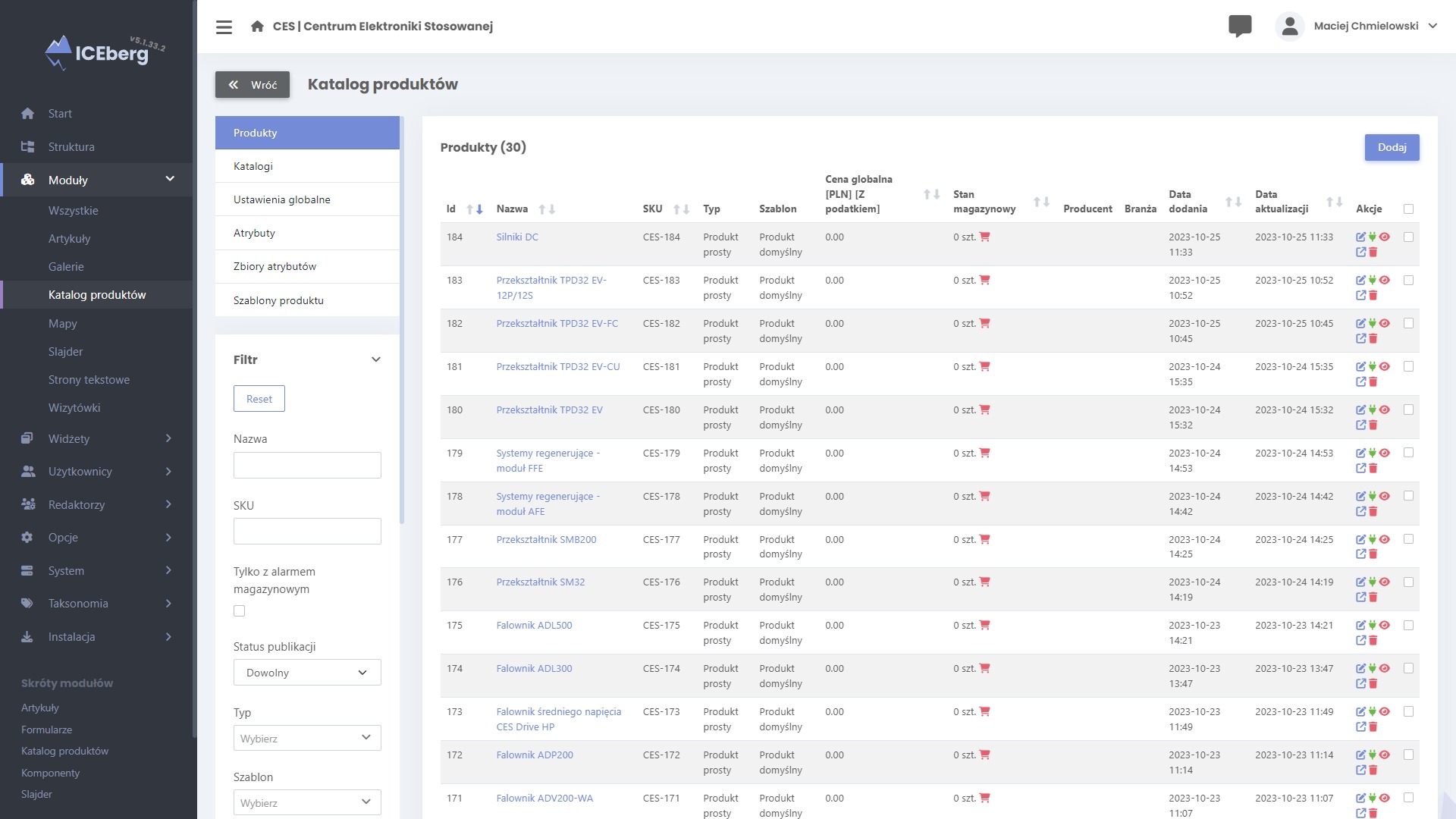Go to Start in sidebar
Viewport: 1456px width, 819px height.
click(60, 114)
